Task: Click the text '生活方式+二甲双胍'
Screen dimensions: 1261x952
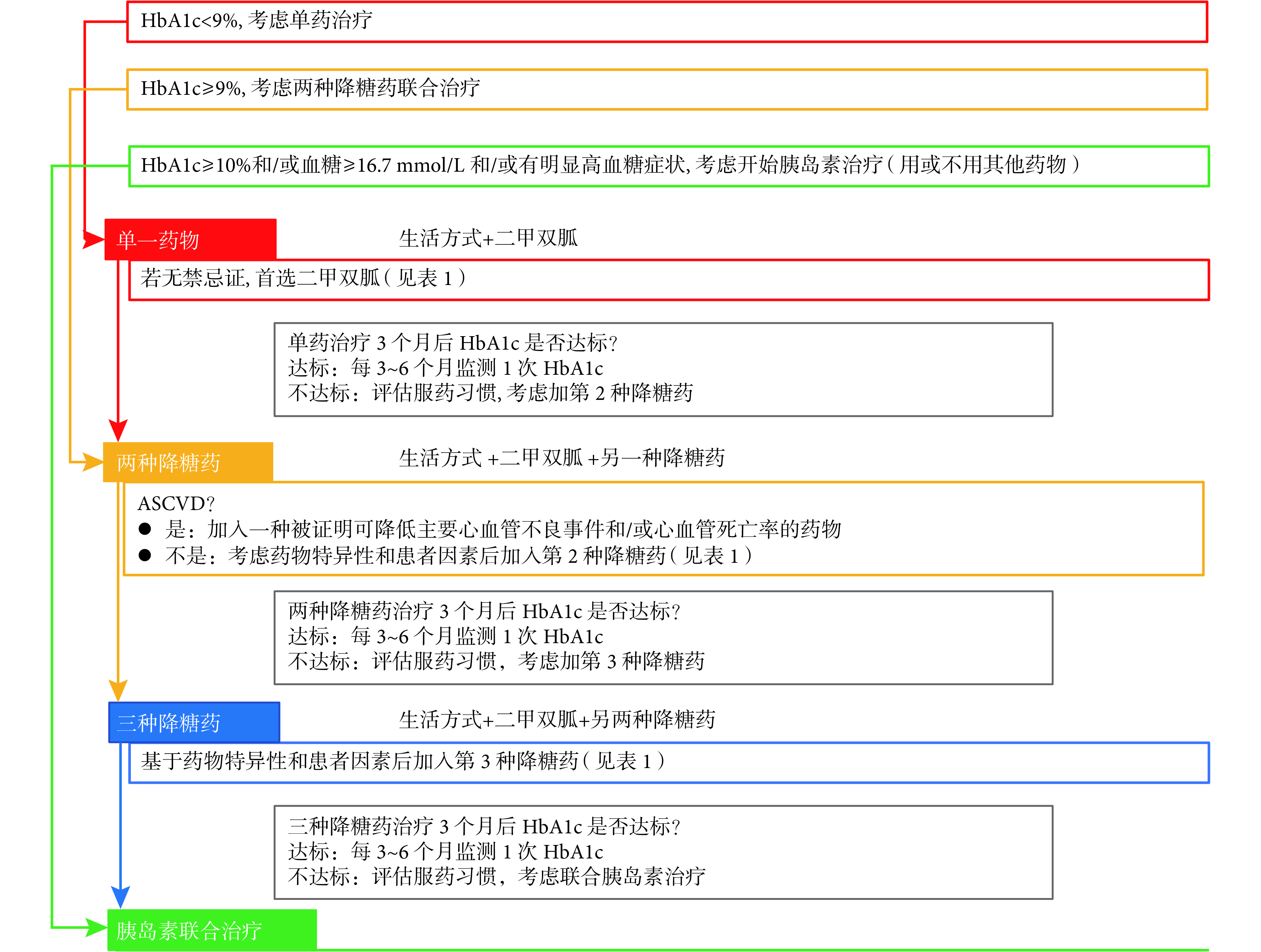Action: 489,238
